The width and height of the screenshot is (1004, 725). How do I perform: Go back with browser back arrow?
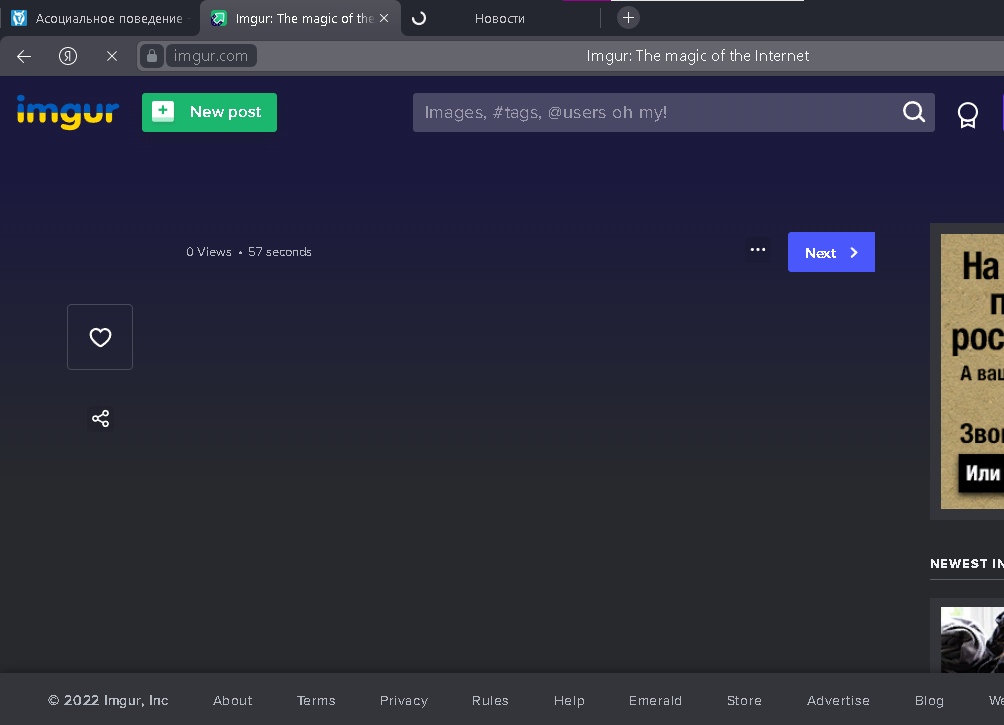tap(24, 56)
